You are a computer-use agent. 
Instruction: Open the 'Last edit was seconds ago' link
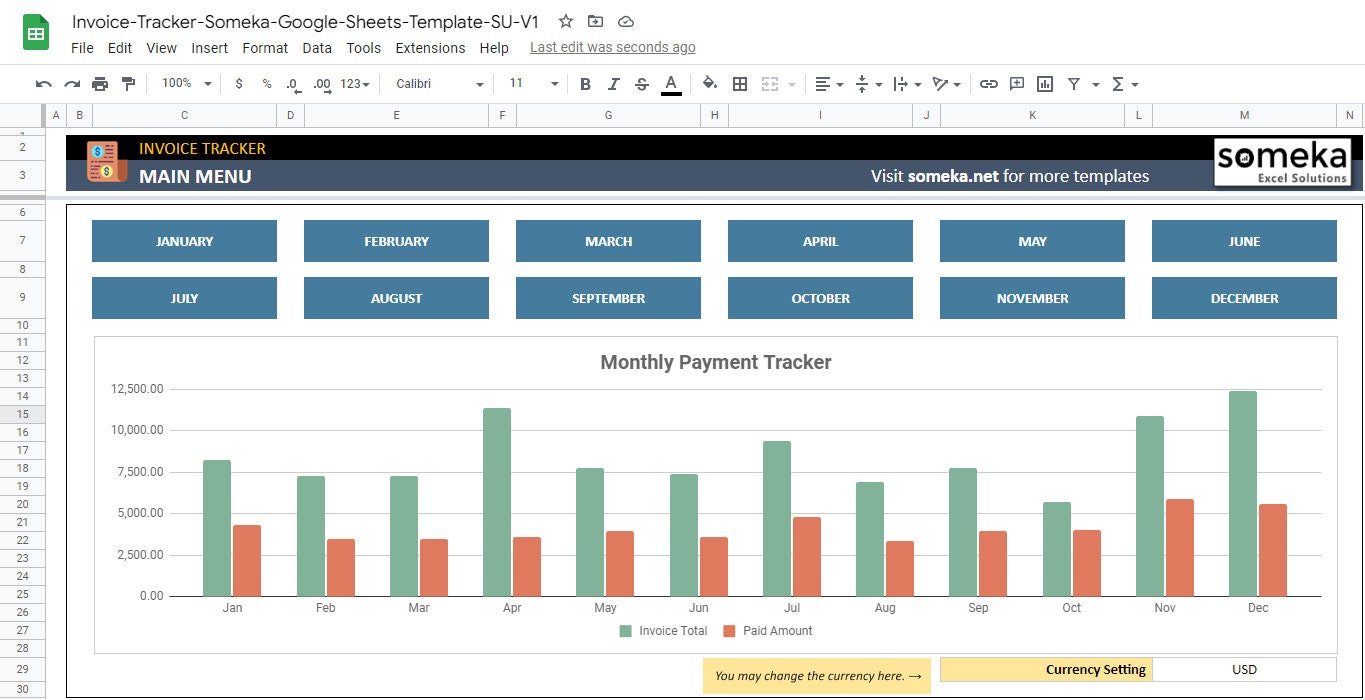pos(613,47)
